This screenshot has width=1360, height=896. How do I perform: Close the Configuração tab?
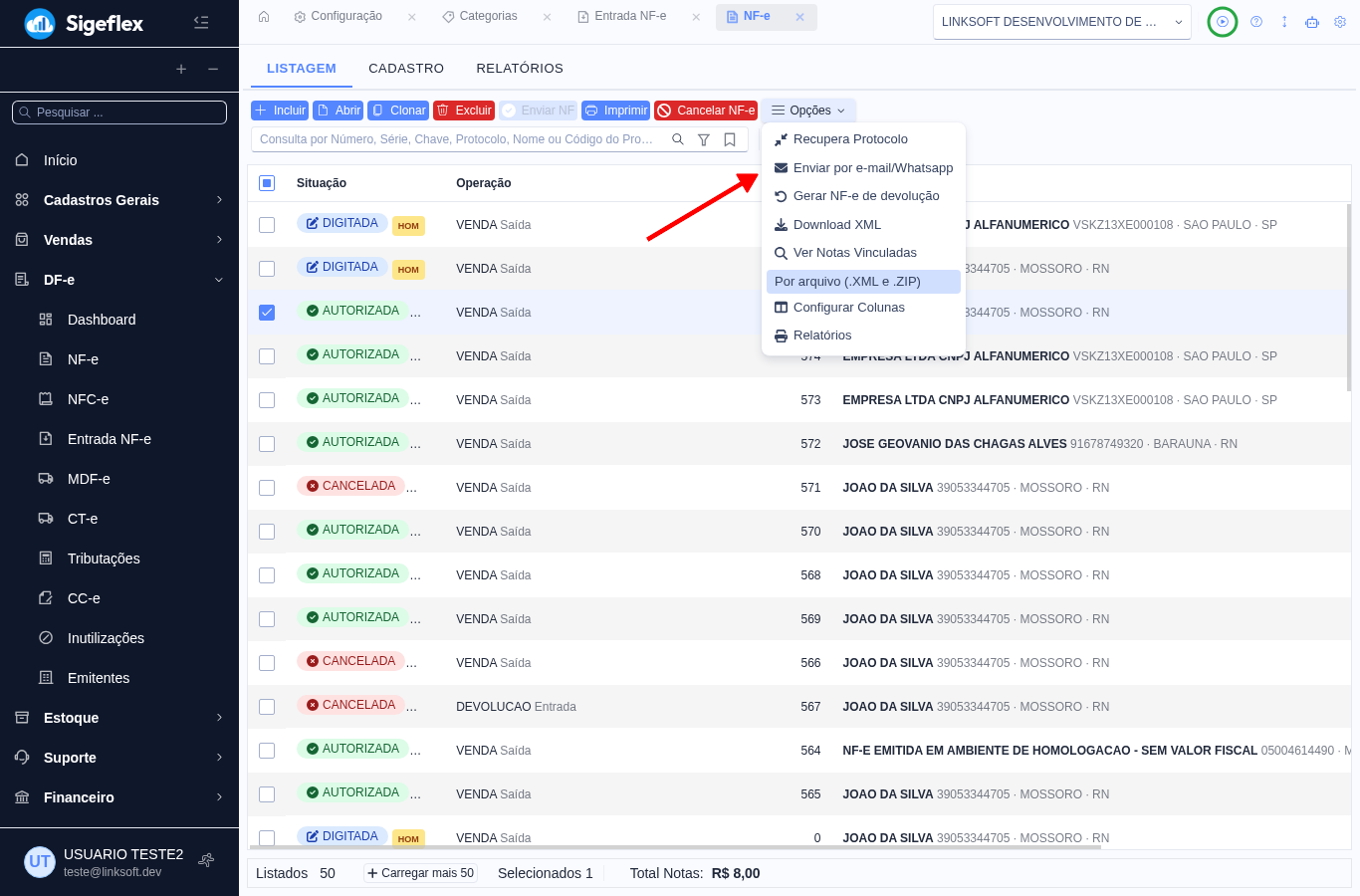(x=412, y=17)
